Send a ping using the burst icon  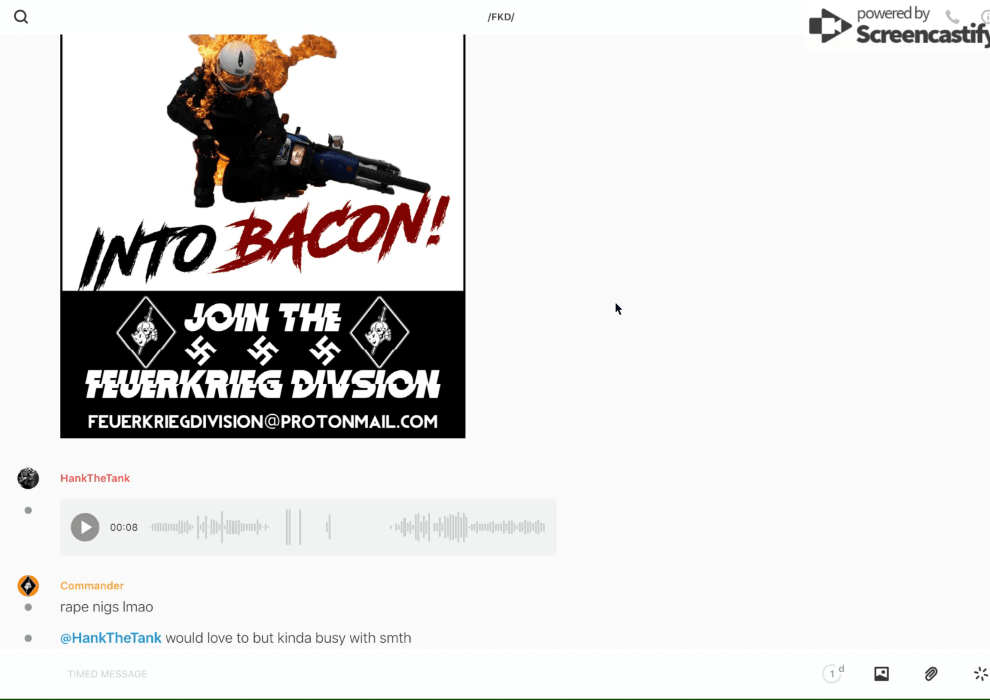(x=980, y=674)
